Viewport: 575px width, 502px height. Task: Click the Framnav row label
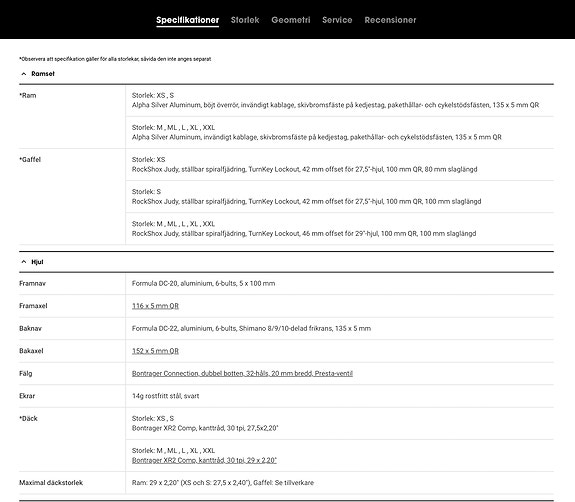(x=33, y=283)
